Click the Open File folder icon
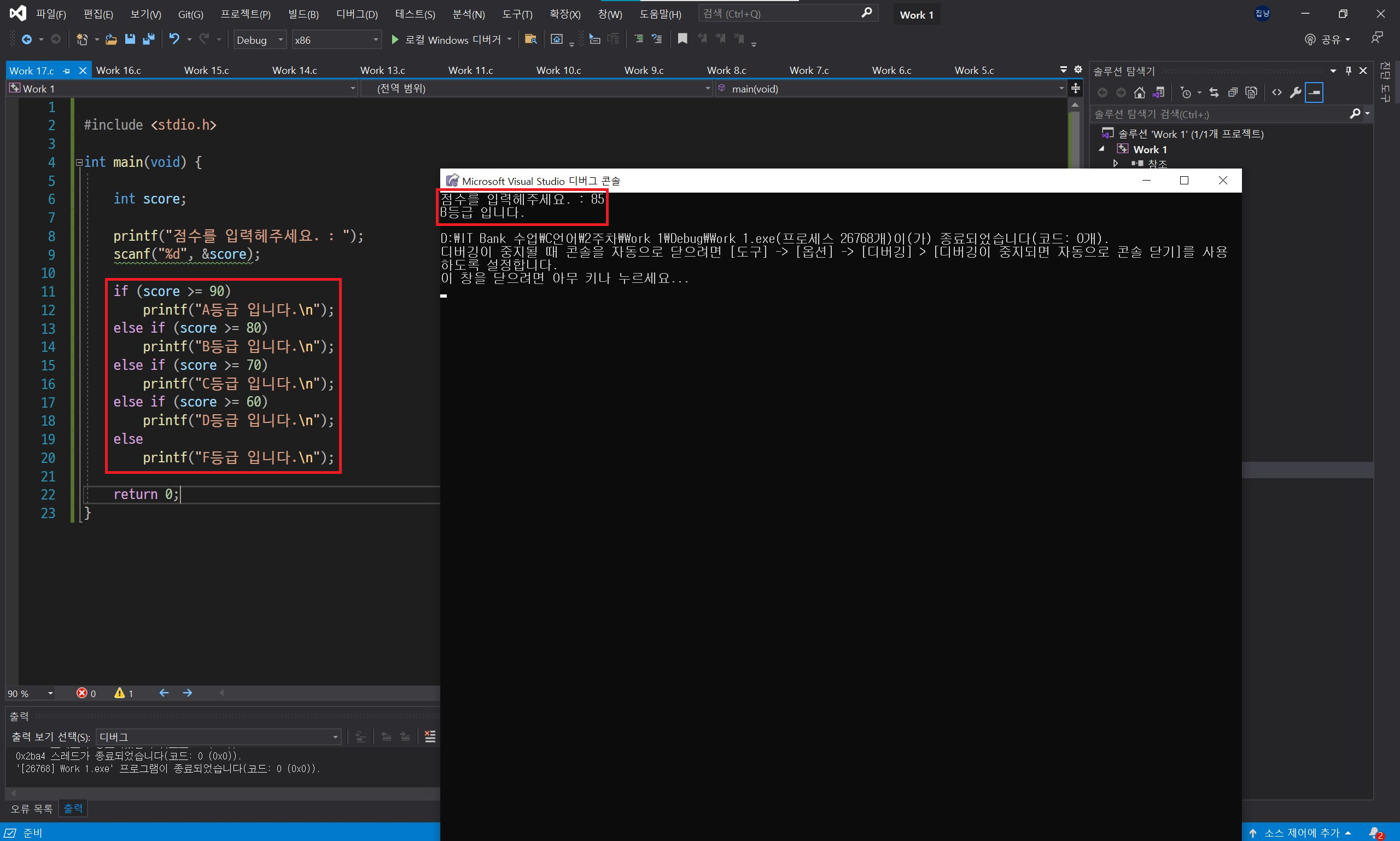 click(111, 39)
